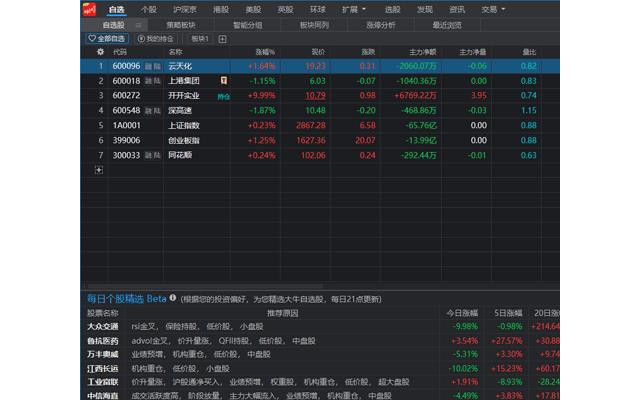The image size is (640, 400).
Task: Switch to the 涨停分析 tab
Action: pos(381,25)
